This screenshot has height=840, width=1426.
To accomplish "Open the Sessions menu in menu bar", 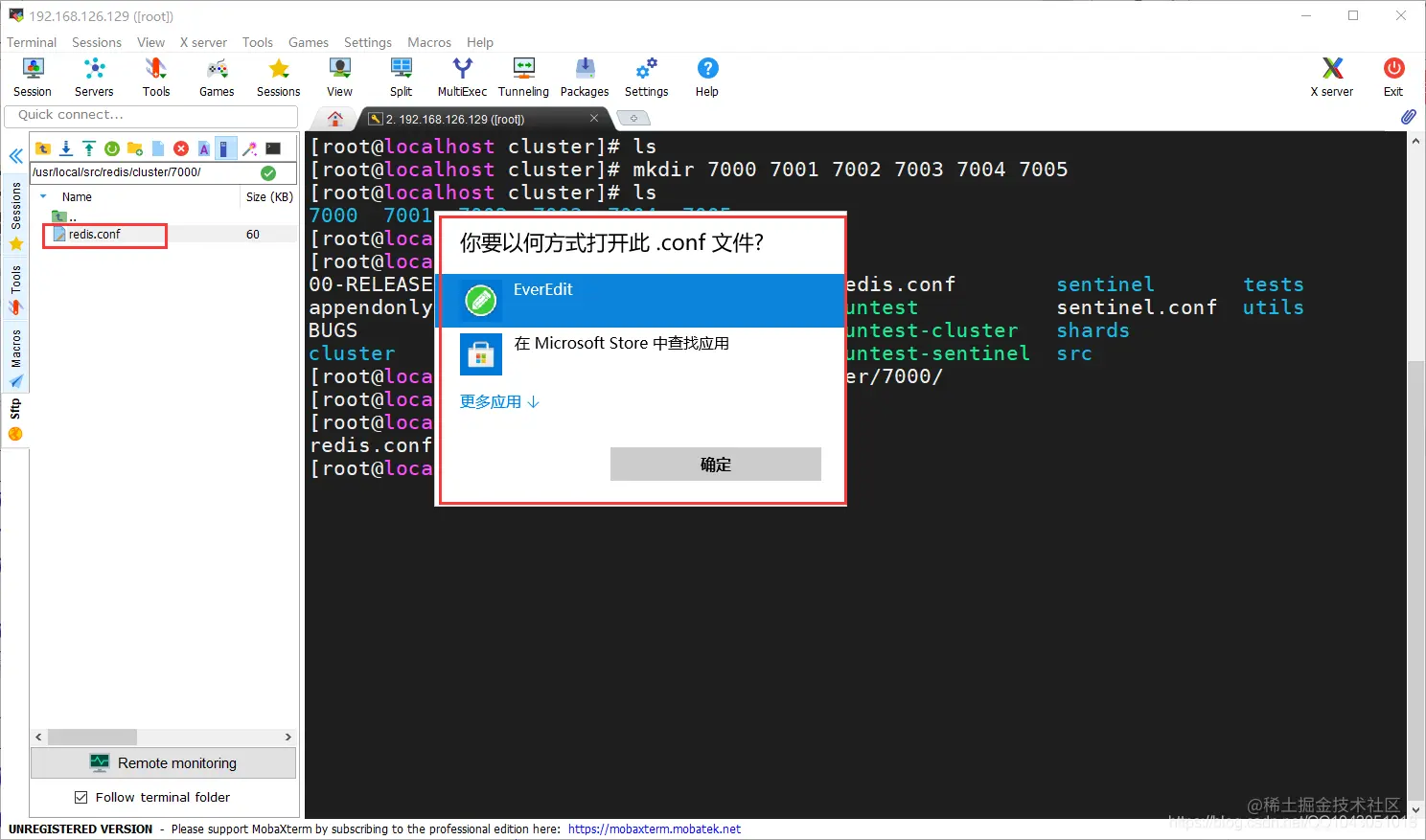I will point(97,42).
